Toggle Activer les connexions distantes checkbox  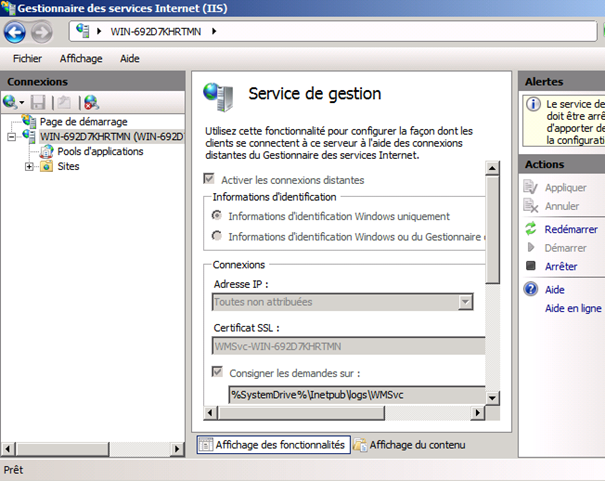[x=210, y=180]
